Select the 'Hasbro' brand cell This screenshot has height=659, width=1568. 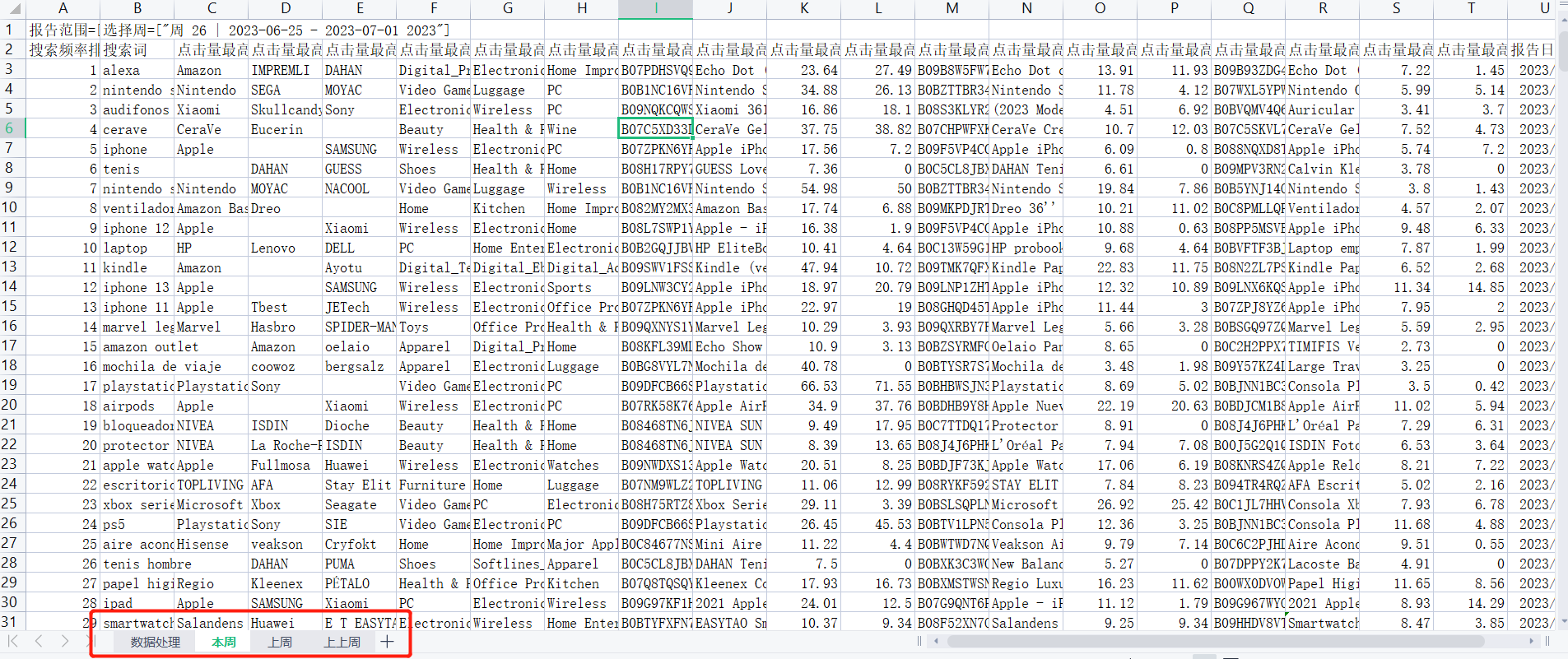286,327
